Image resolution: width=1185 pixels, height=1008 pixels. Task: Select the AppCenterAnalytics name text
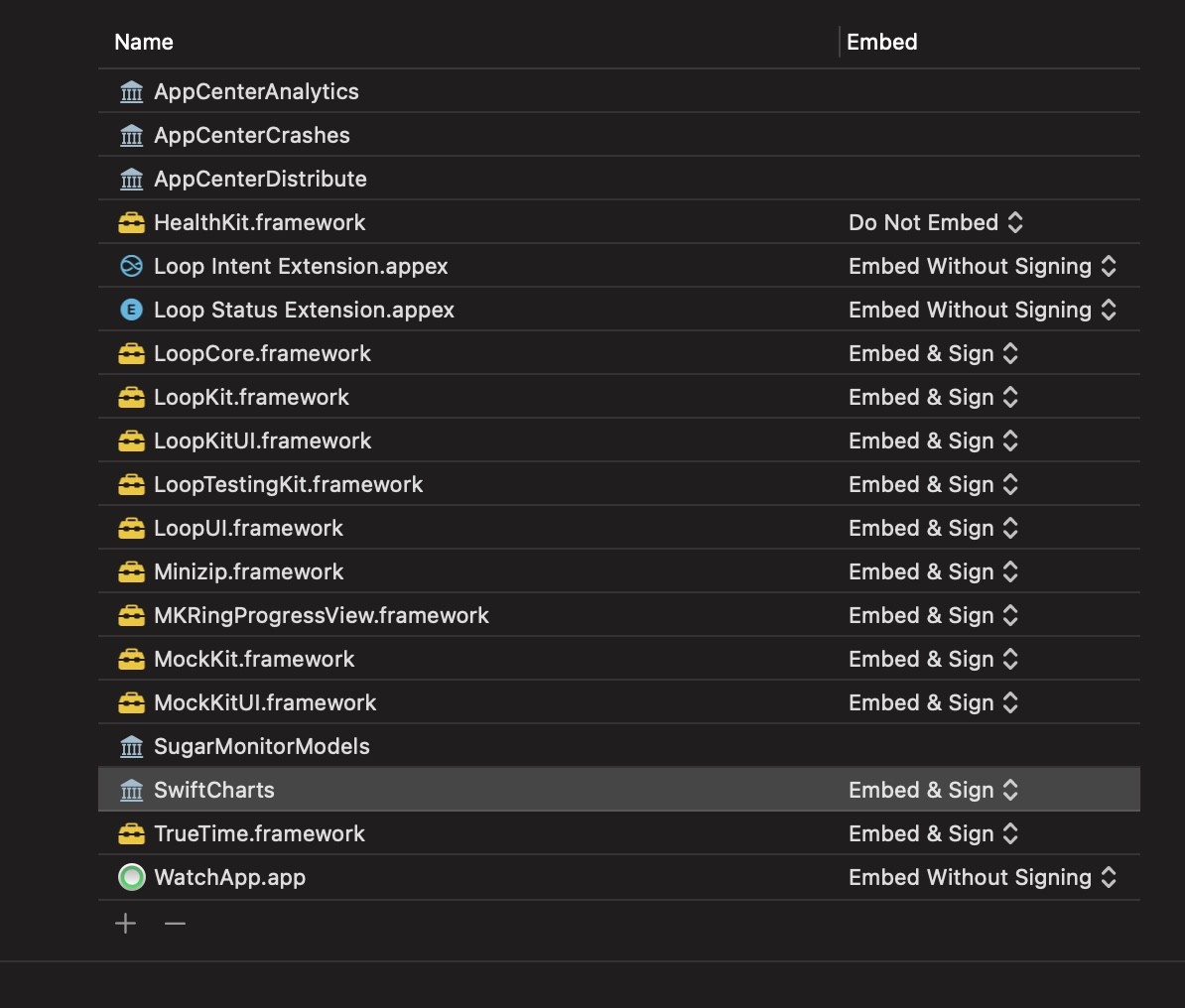(x=256, y=92)
